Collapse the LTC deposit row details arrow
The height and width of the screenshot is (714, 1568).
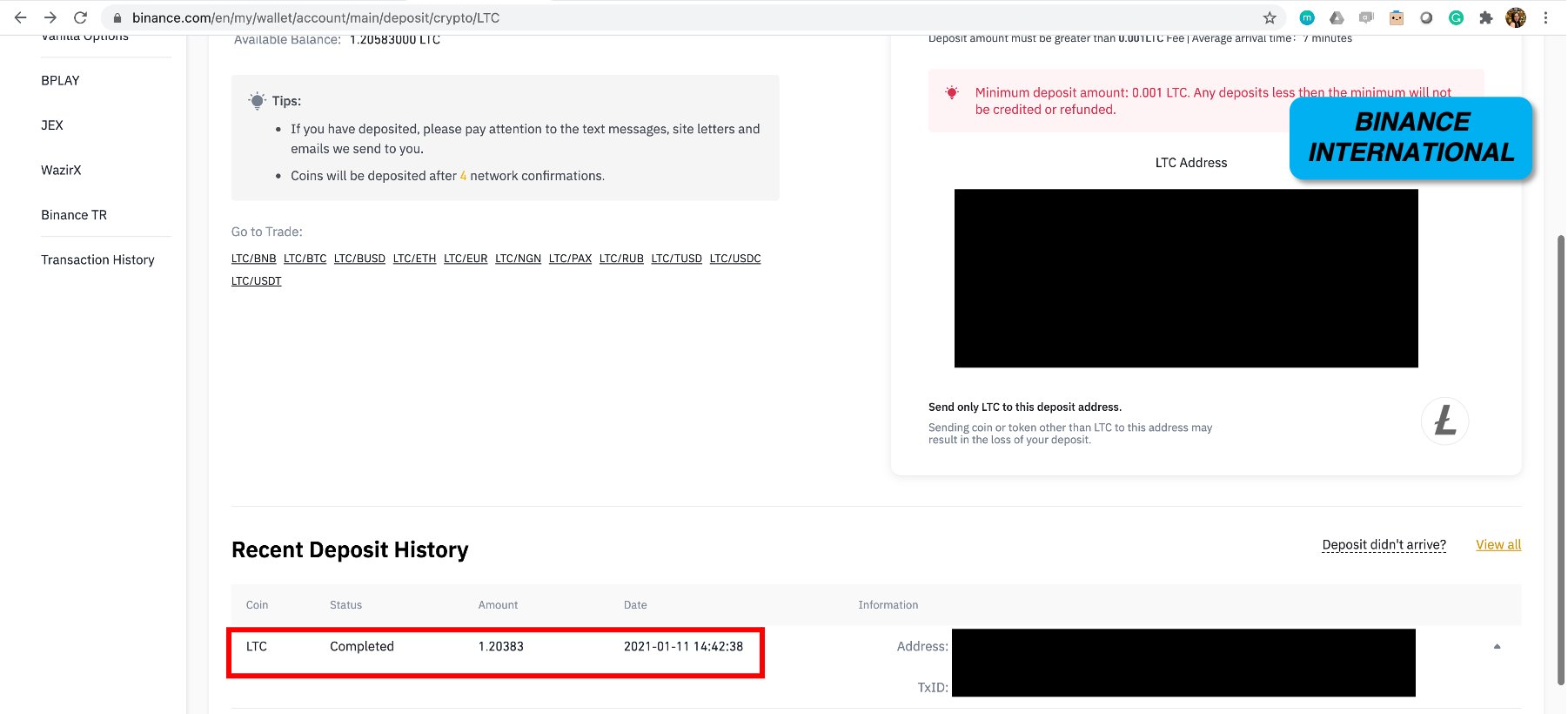1497,646
